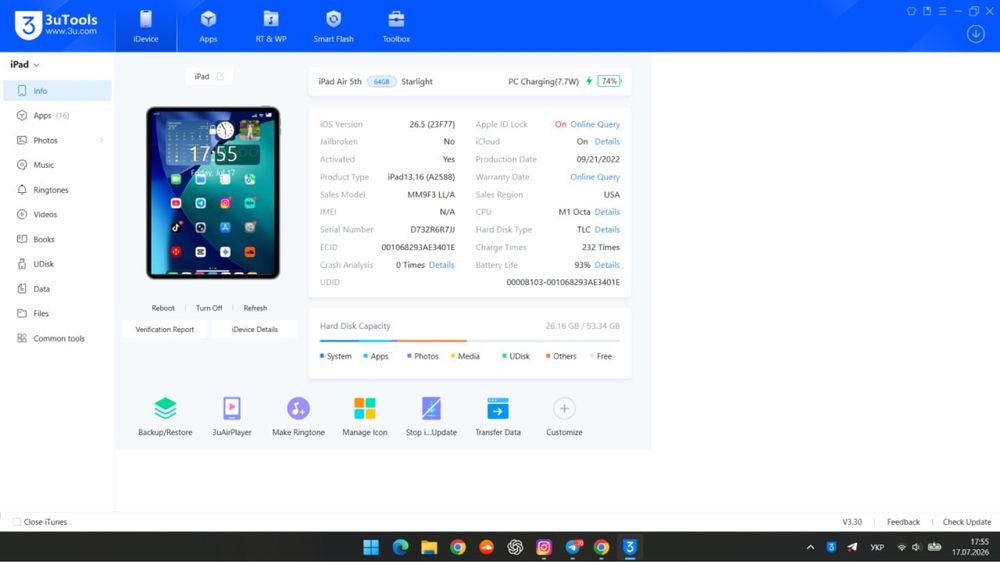
Task: Expand the Photos submenu arrow
Action: (x=101, y=140)
